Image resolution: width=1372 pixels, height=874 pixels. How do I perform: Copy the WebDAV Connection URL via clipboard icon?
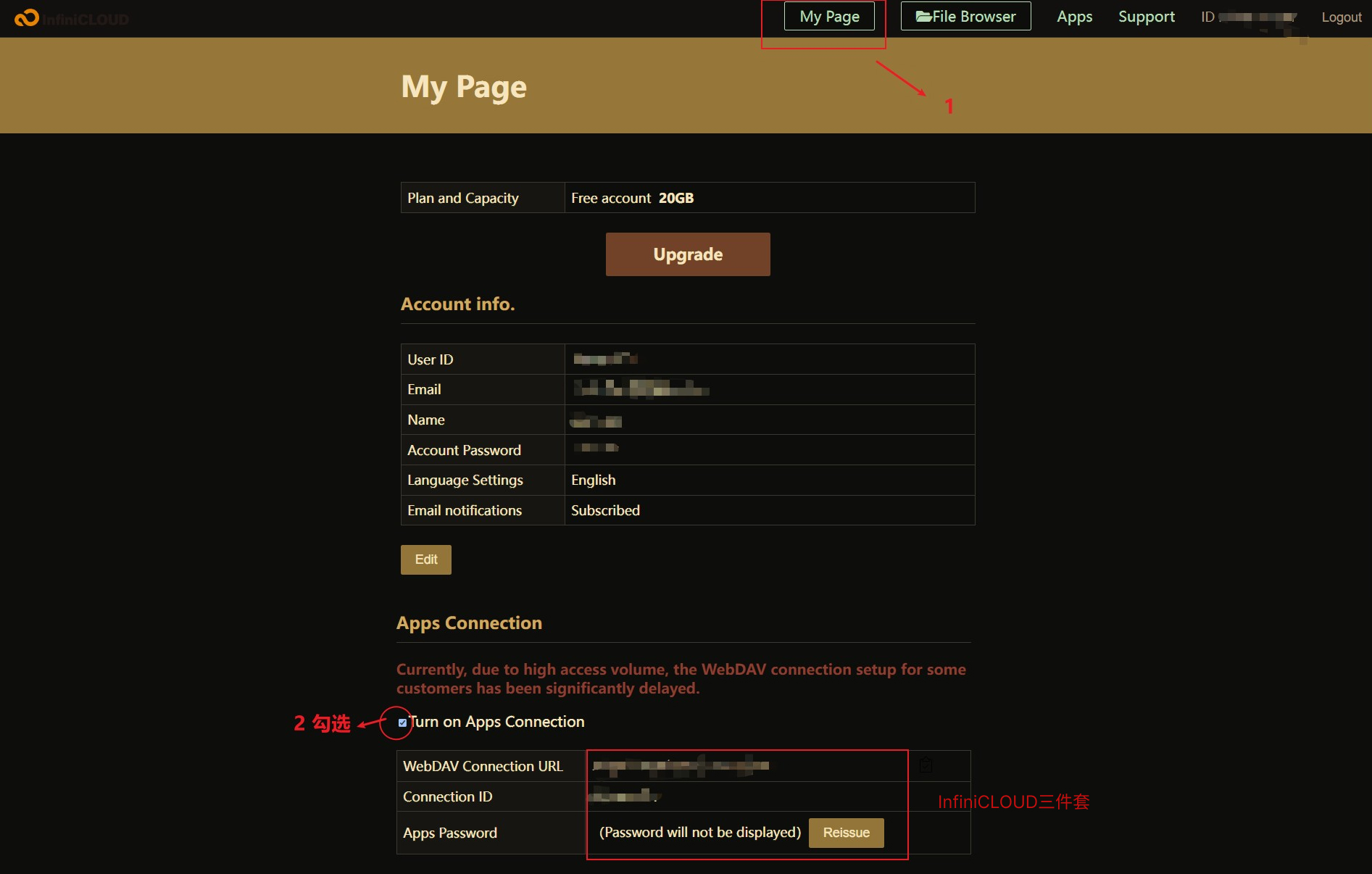(x=926, y=765)
